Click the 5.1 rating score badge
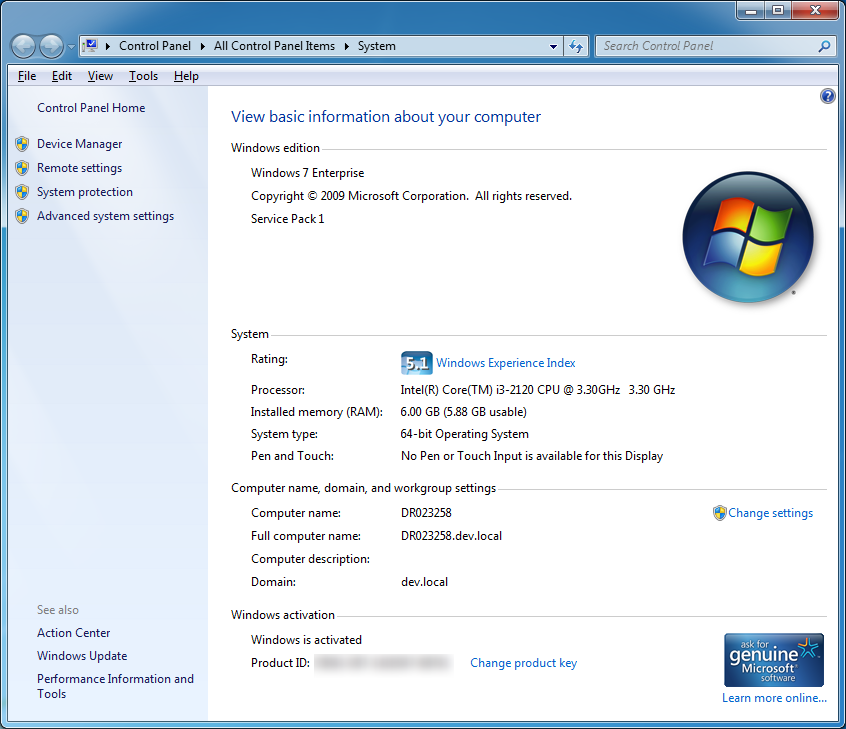846x729 pixels. pos(417,363)
